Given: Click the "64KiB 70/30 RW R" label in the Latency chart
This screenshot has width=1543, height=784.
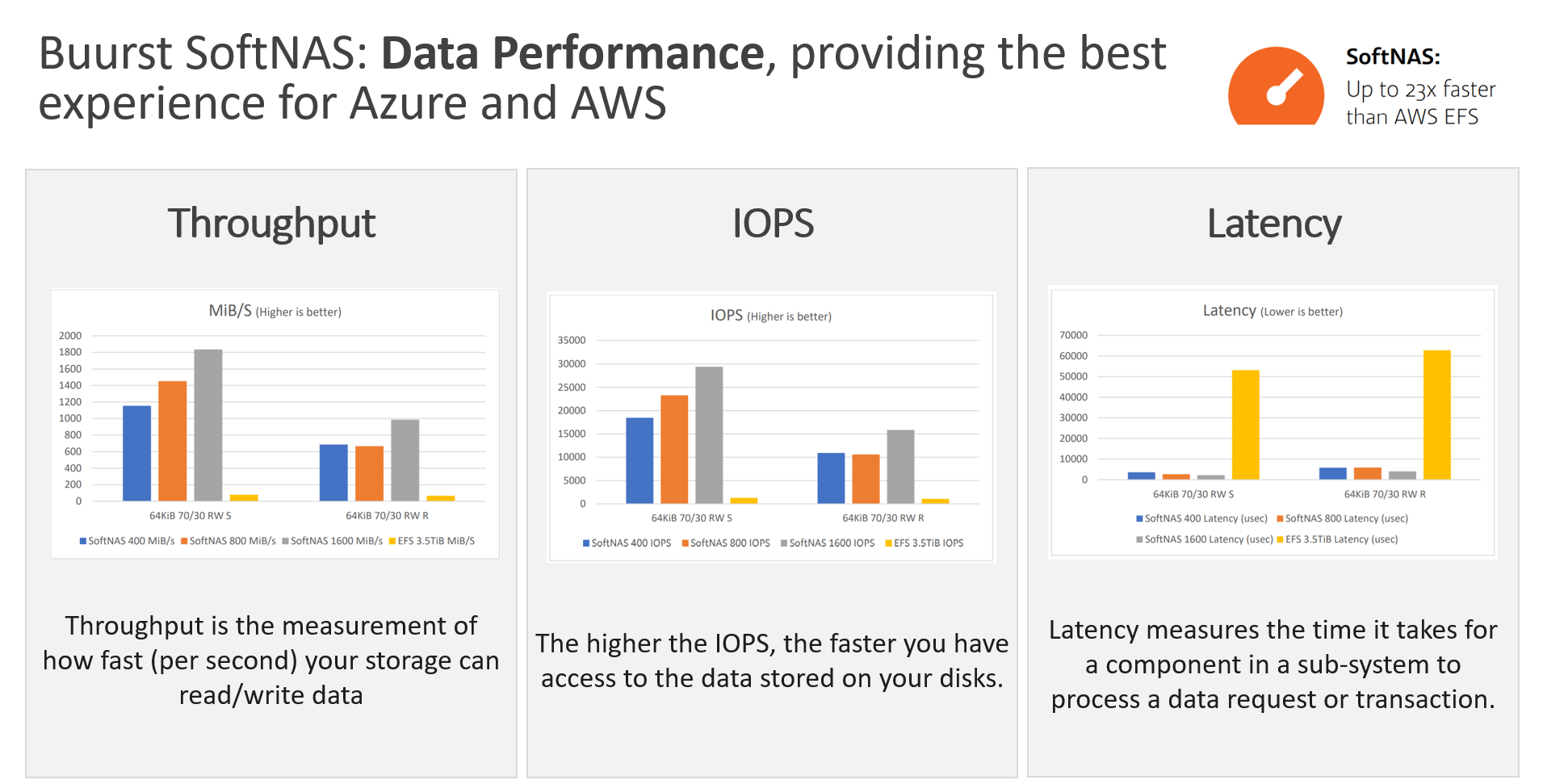Looking at the screenshot, I should click(x=1385, y=494).
